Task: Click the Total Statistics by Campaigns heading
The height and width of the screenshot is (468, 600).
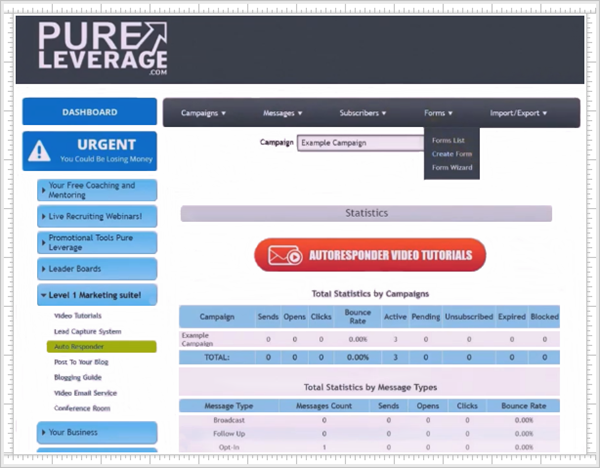Action: pos(370,294)
